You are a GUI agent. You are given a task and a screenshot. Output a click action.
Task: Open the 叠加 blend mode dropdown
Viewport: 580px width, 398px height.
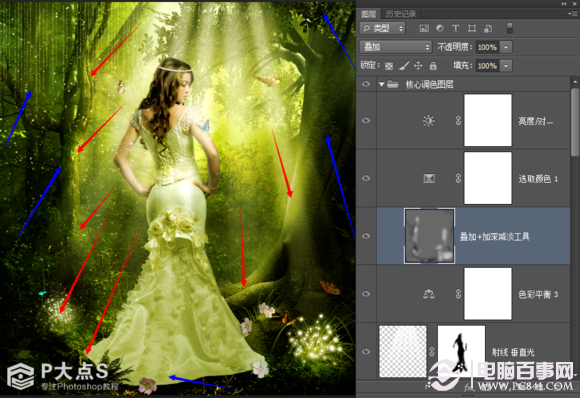(395, 47)
